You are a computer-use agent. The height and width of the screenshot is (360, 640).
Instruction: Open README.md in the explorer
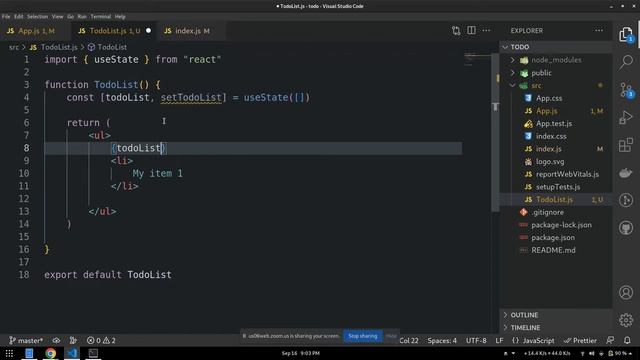click(556, 250)
